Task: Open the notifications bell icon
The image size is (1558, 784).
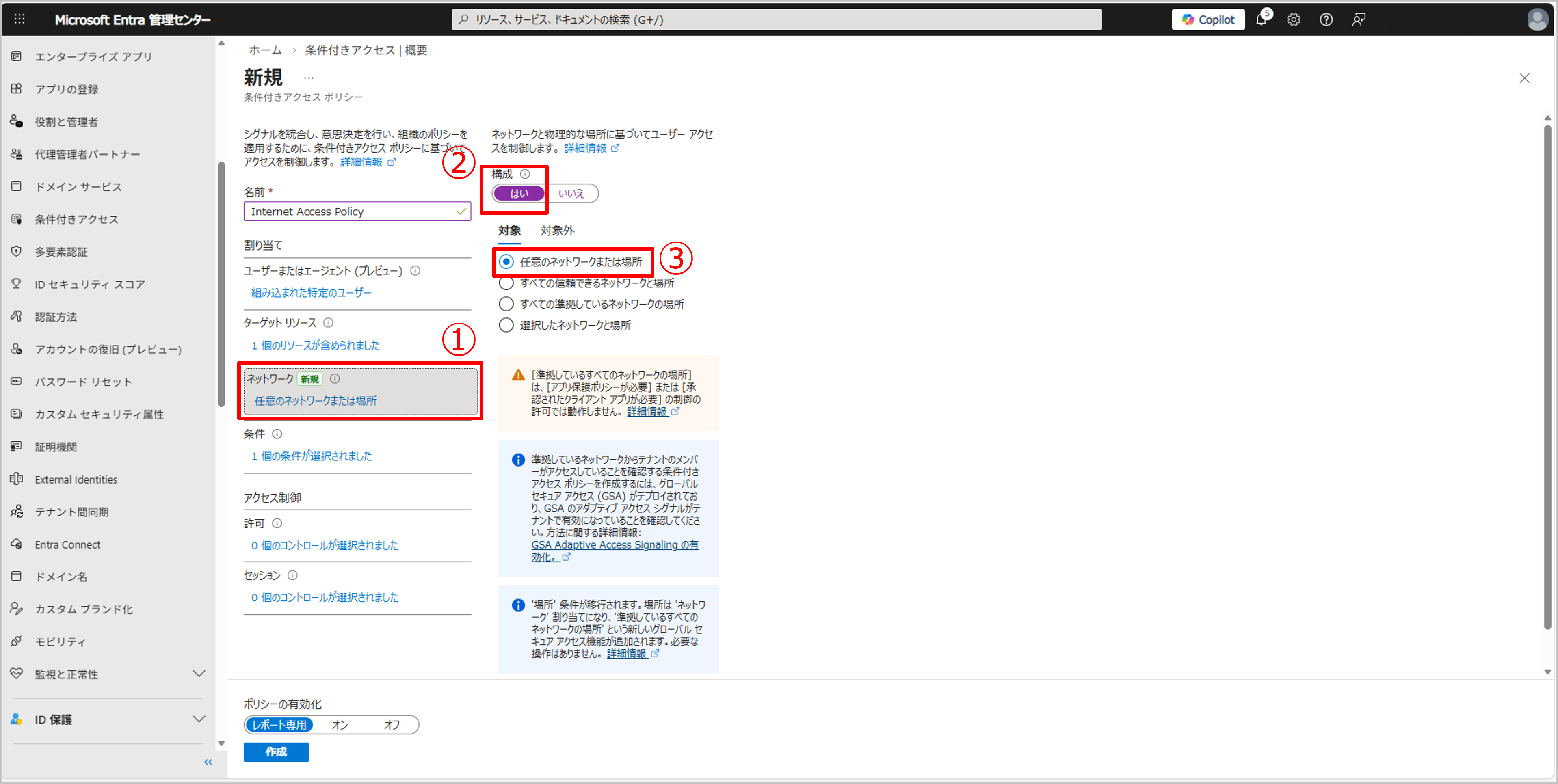Action: (1261, 19)
